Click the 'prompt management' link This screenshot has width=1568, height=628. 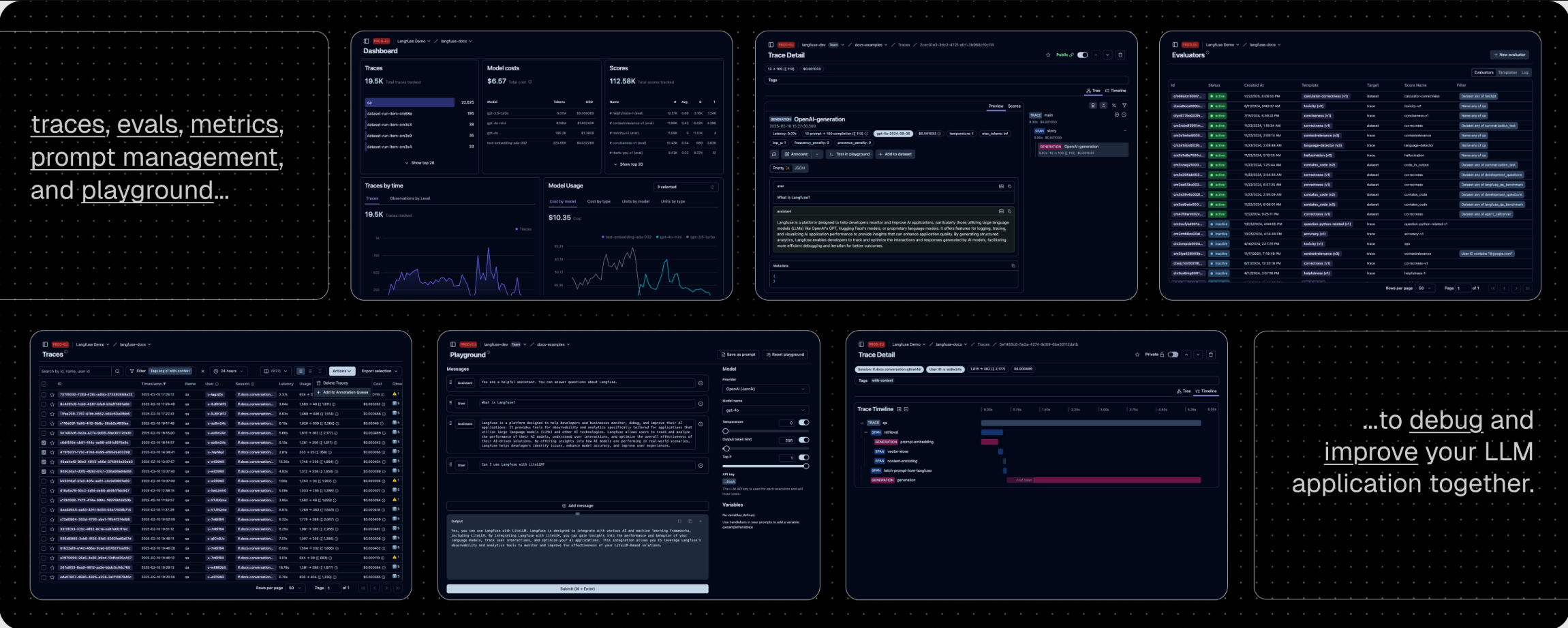(155, 158)
